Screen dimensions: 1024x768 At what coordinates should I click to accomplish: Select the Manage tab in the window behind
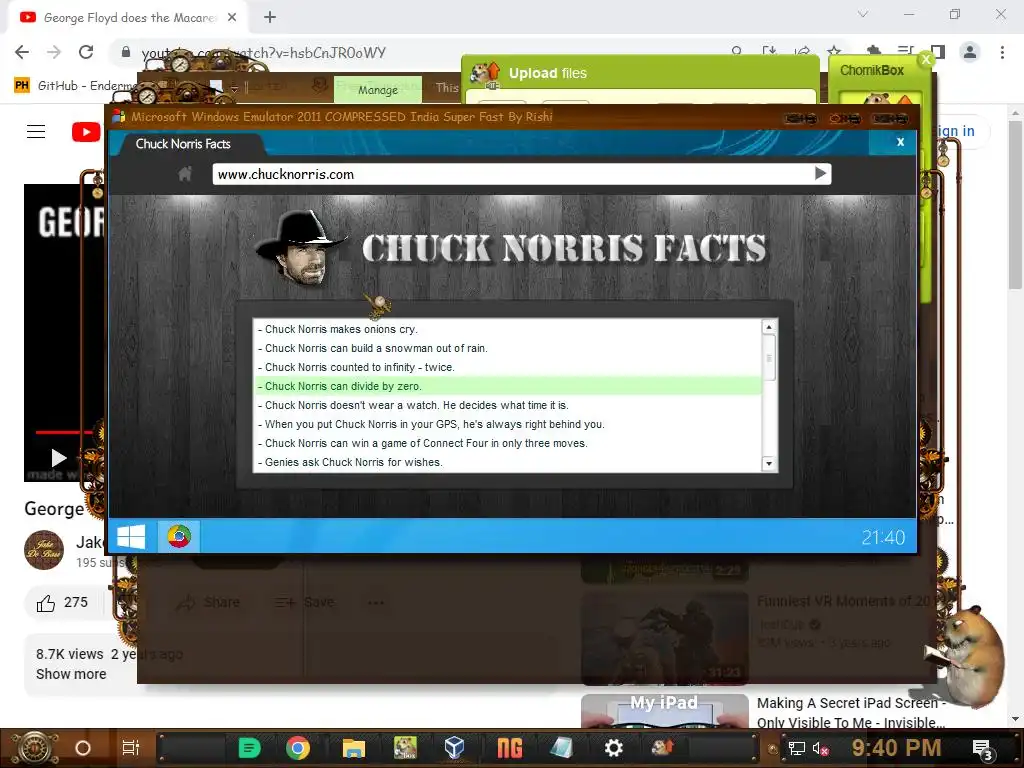tap(377, 89)
